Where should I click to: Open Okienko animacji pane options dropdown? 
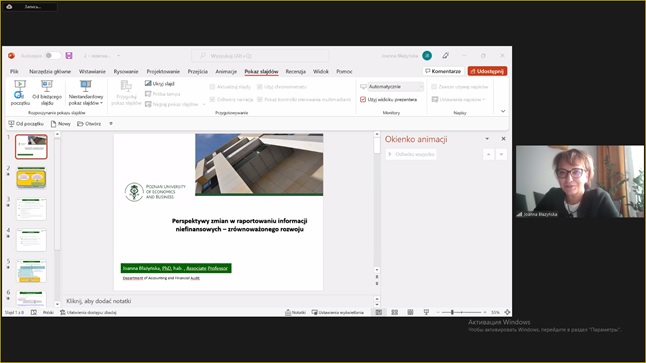(x=487, y=139)
